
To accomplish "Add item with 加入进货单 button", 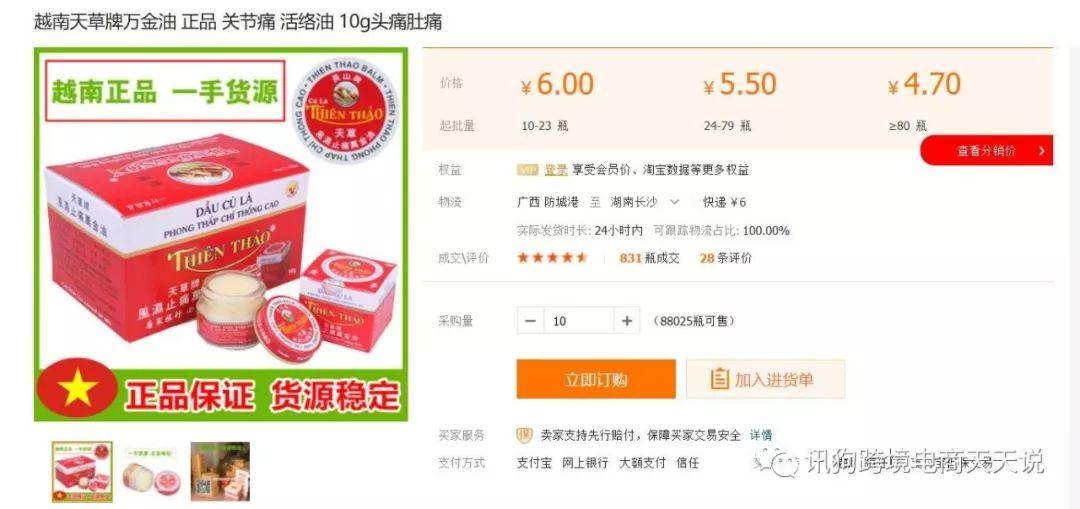I will 765,380.
